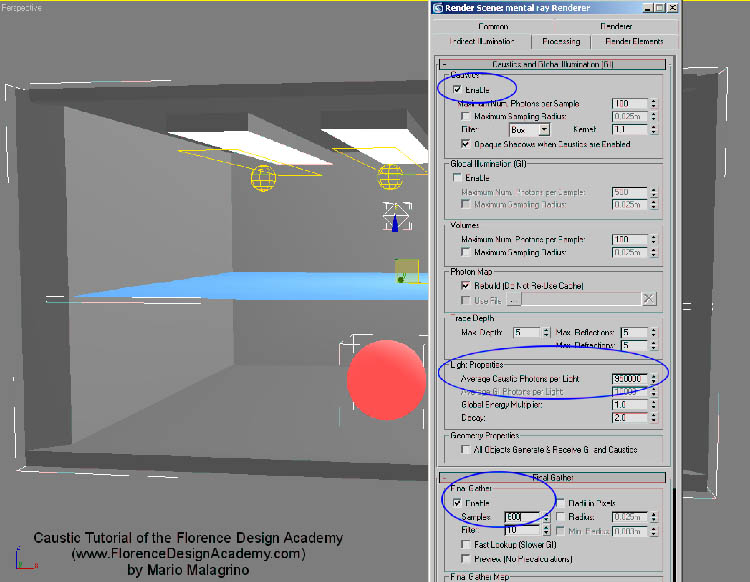Image resolution: width=750 pixels, height=582 pixels.
Task: Disable the Caustics Enable checkbox
Action: pyautogui.click(x=458, y=90)
